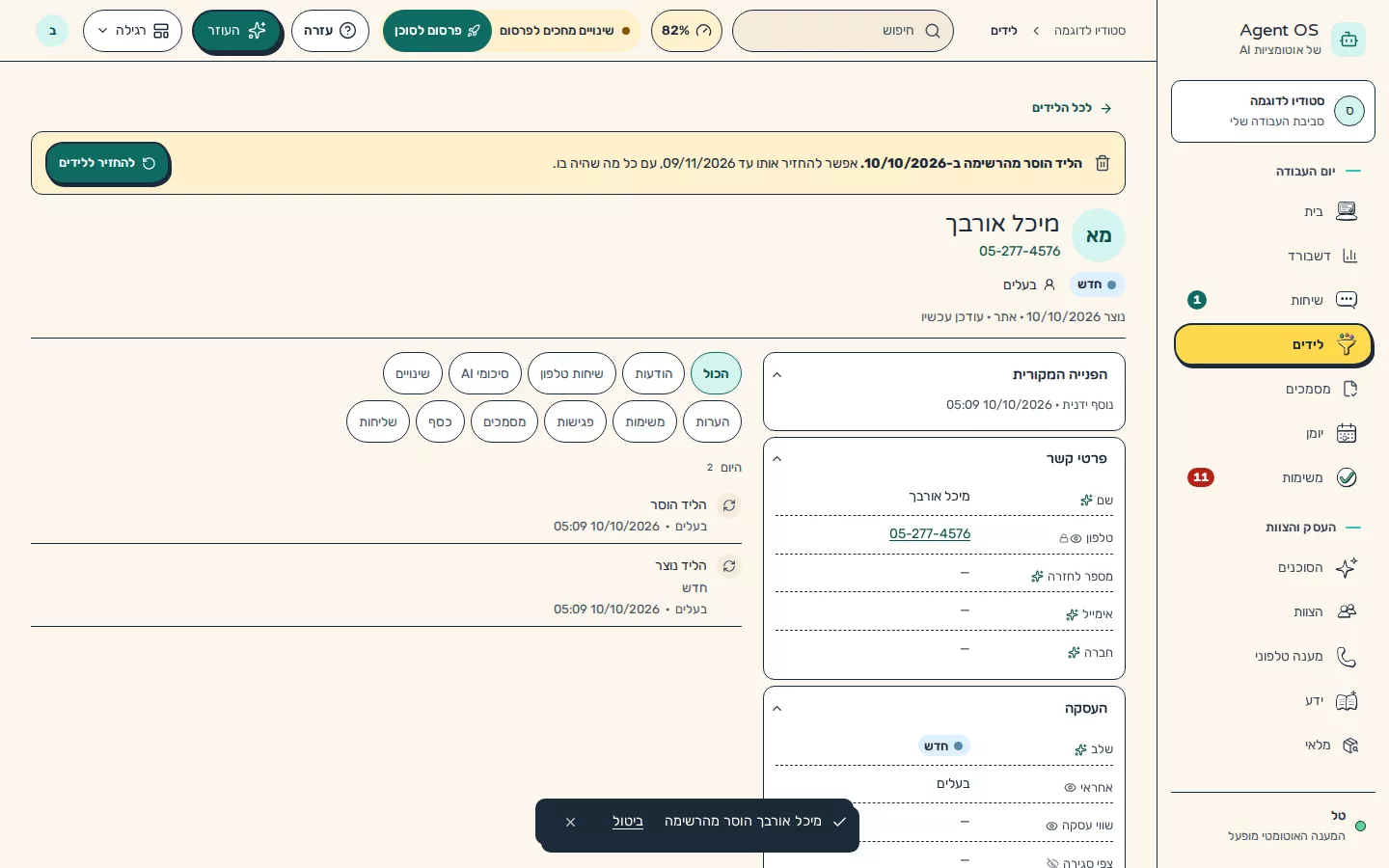Image resolution: width=1389 pixels, height=868 pixels.
Task: Open the ידע book icon in sidebar
Action: [1347, 701]
